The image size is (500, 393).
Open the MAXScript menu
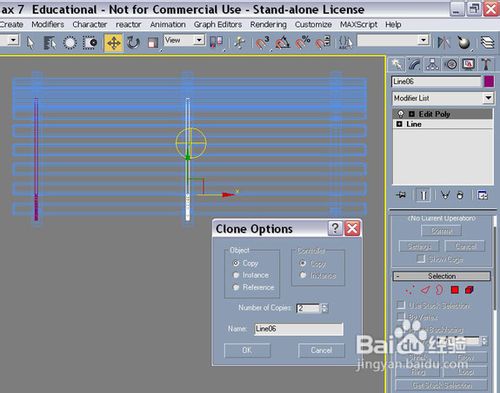pyautogui.click(x=359, y=25)
